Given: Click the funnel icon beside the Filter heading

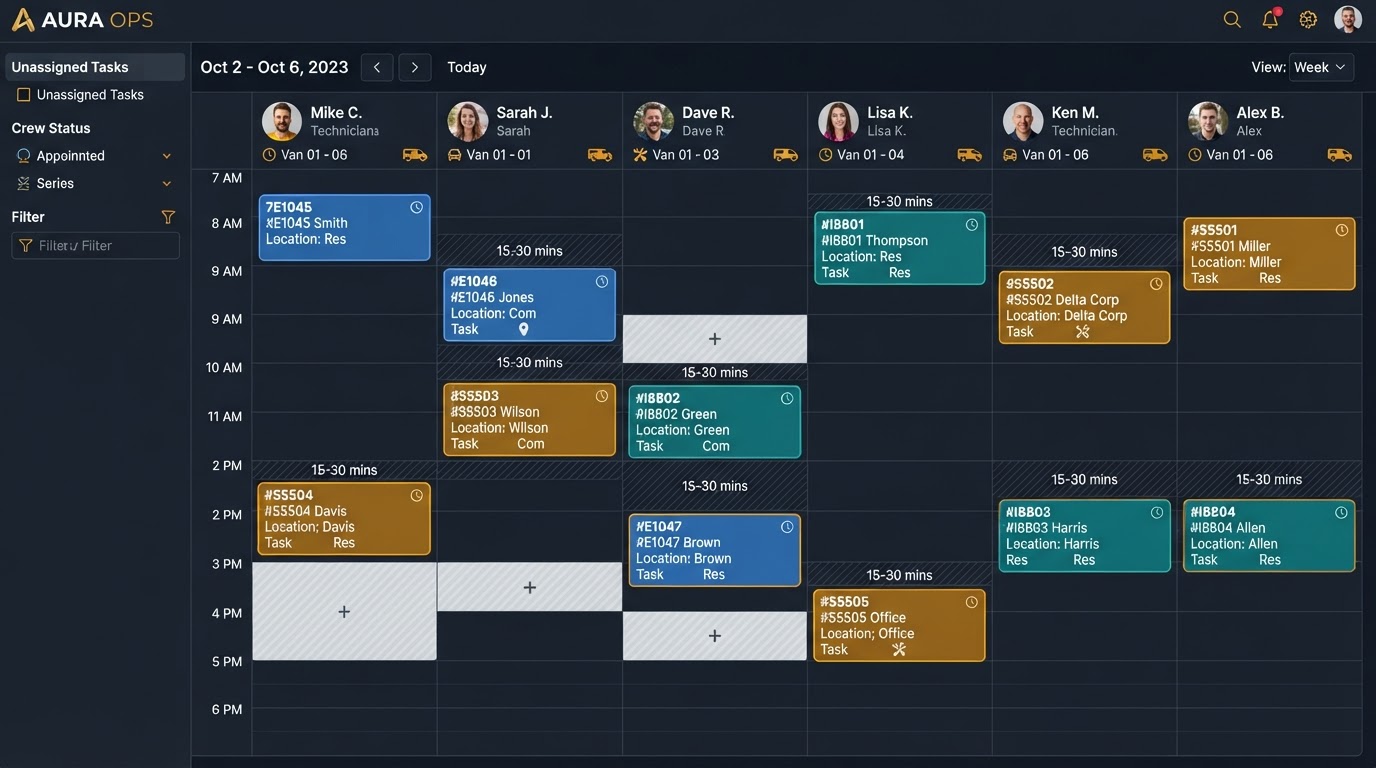Looking at the screenshot, I should pyautogui.click(x=168, y=217).
